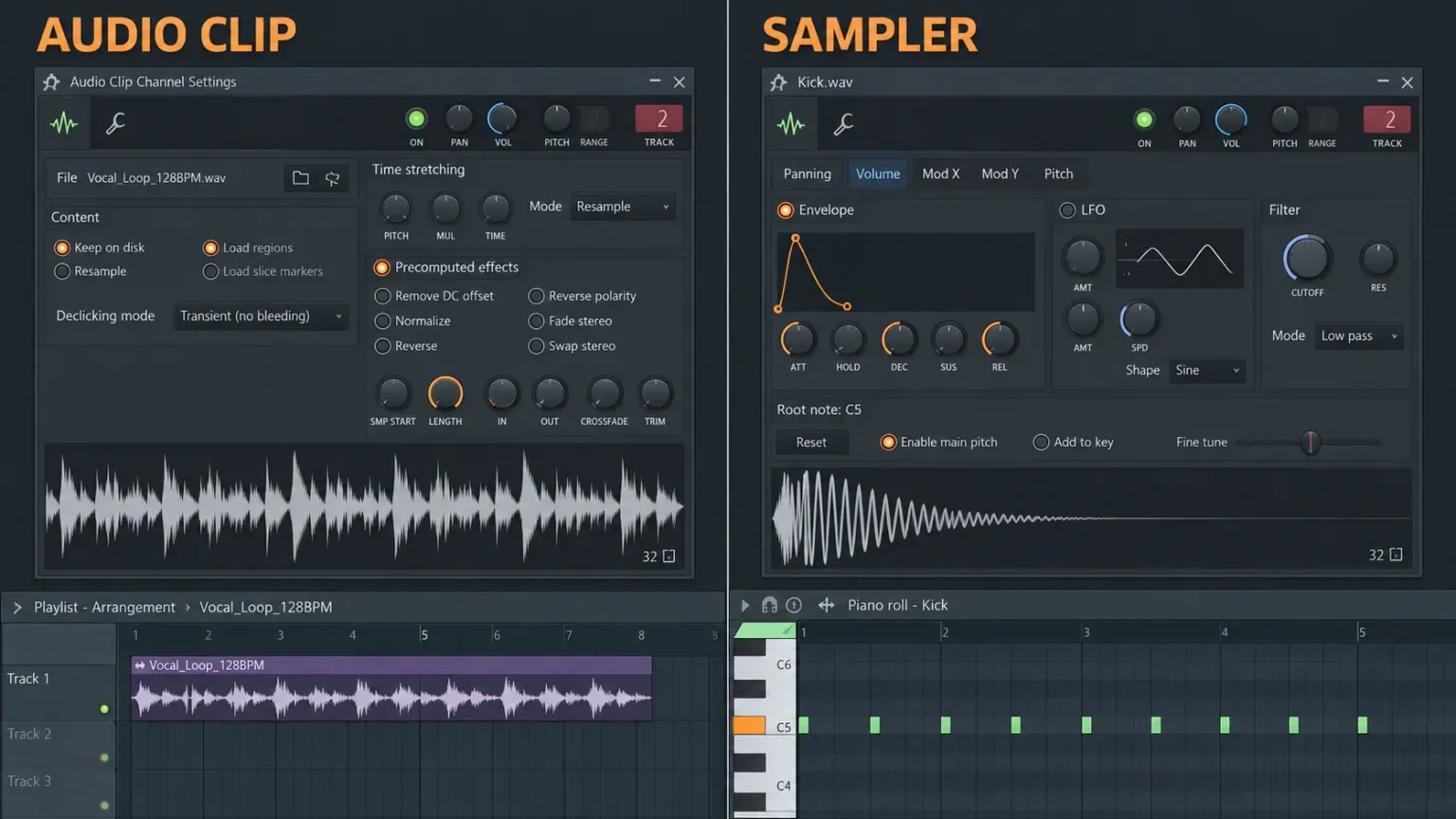Viewport: 1456px width, 819px height.
Task: Click the filter CUTOFF knob
Action: coord(1306,258)
